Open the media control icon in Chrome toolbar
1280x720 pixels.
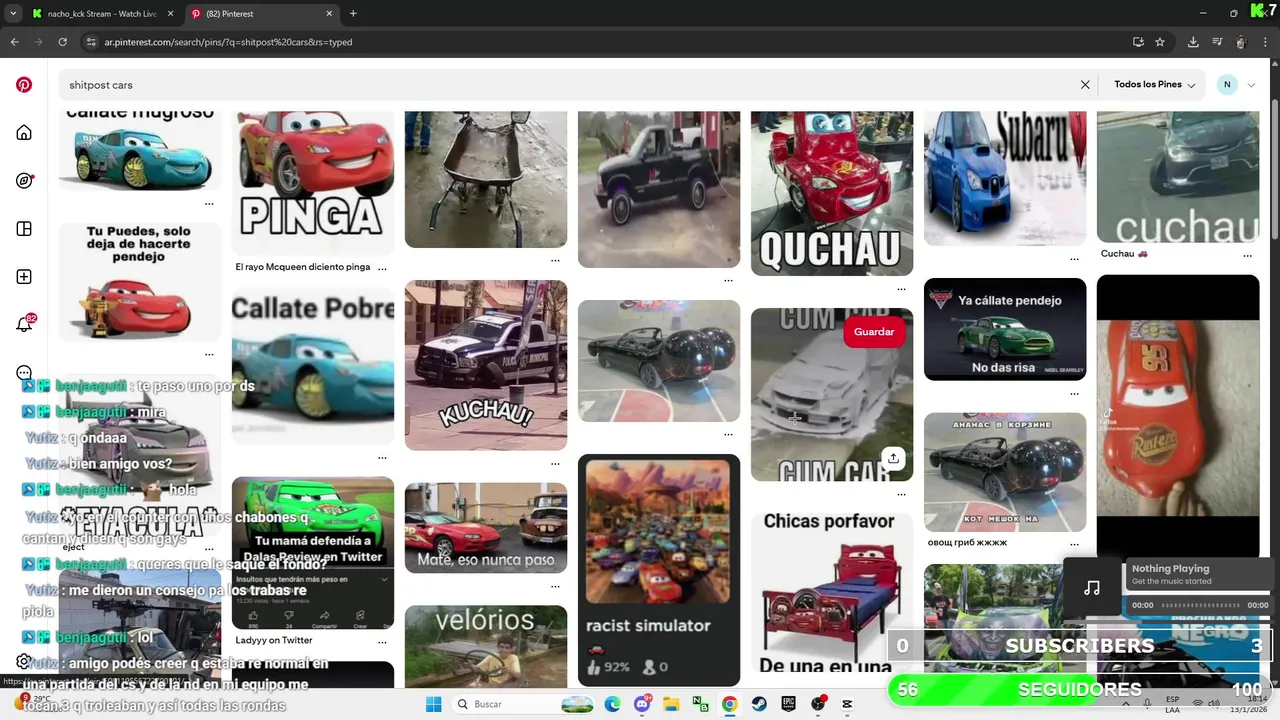point(1217,42)
